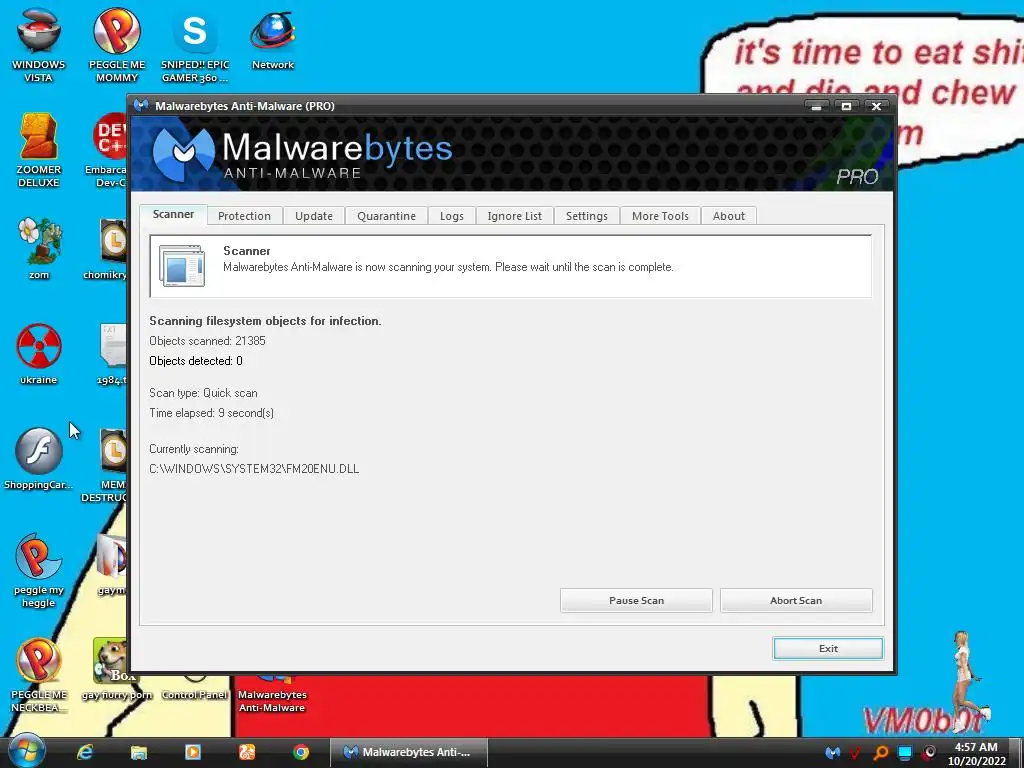Open the More Tools tab
Image resolution: width=1024 pixels, height=768 pixels.
click(x=660, y=216)
